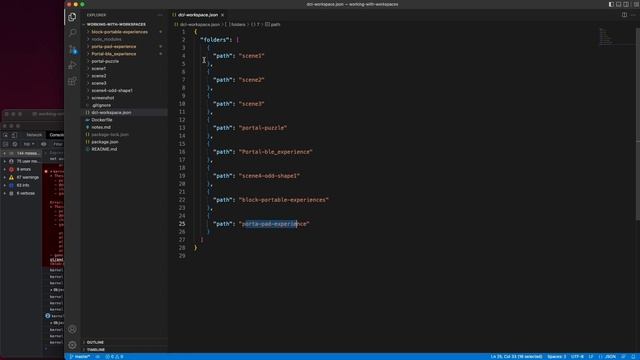Click the "scene1" path value on line 4
This screenshot has width=640, height=360.
252,56
